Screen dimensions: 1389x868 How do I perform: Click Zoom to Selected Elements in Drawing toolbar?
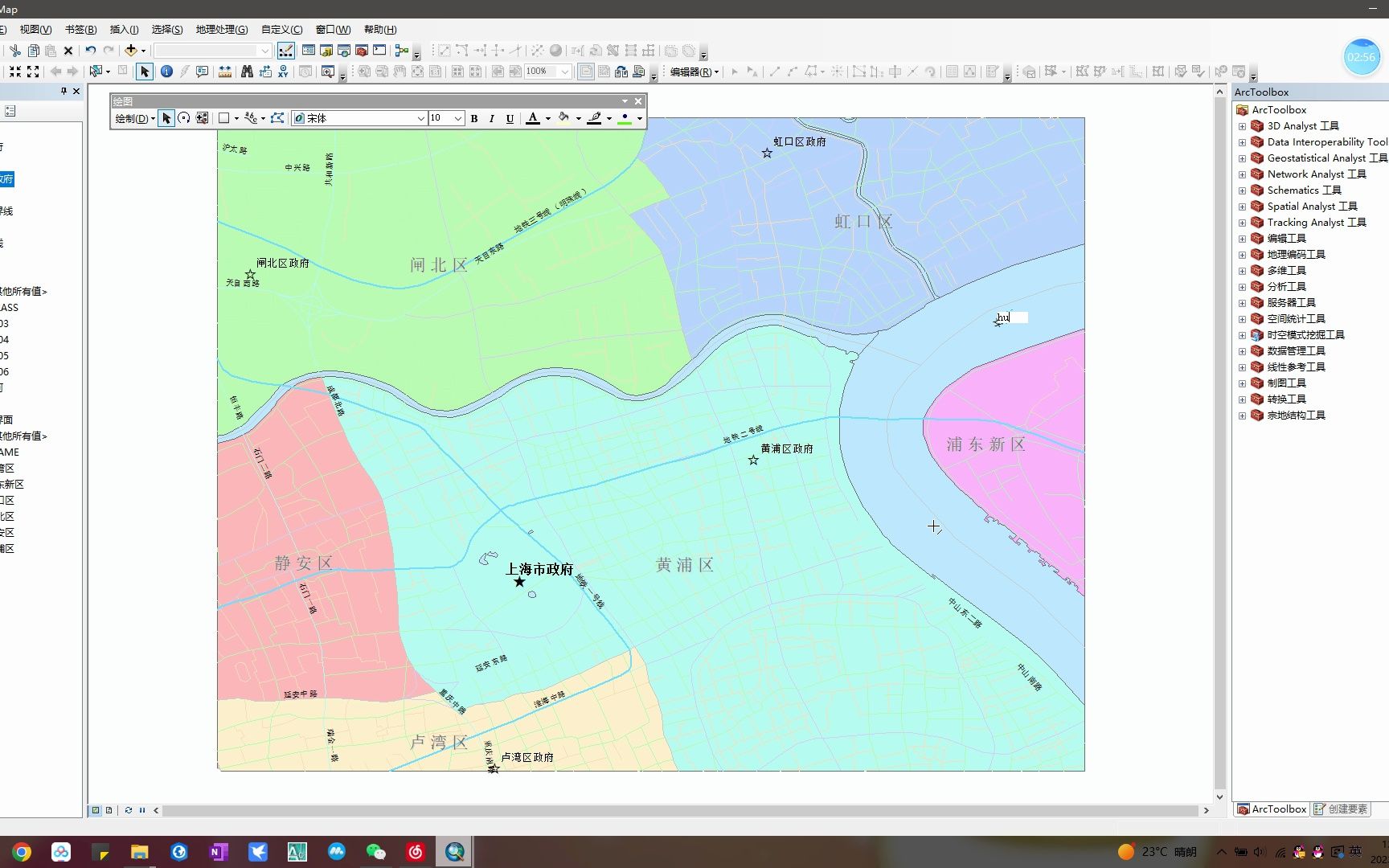click(x=202, y=118)
